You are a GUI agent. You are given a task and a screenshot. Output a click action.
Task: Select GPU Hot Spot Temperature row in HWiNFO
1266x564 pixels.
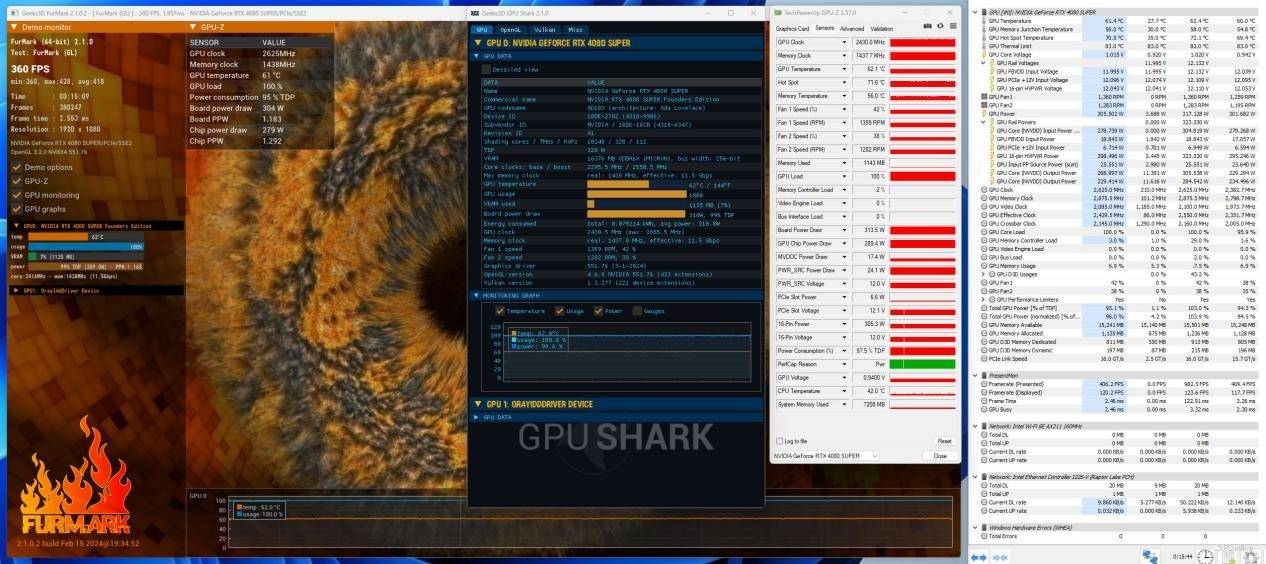(x=1118, y=38)
